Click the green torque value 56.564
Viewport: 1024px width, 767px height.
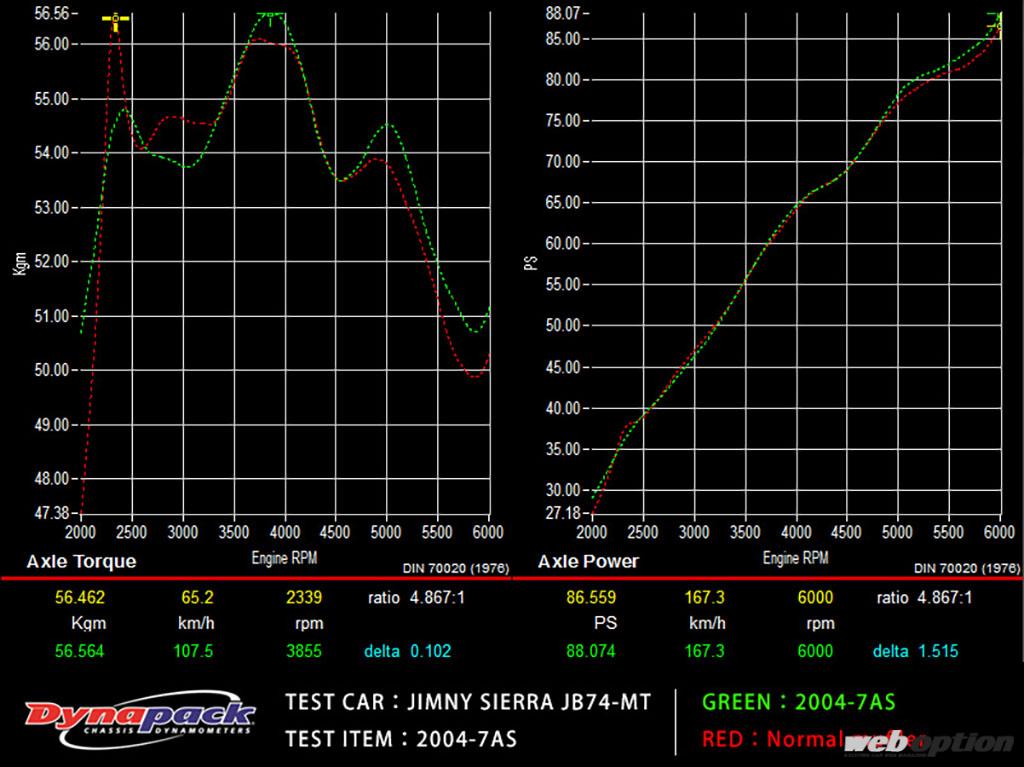[79, 651]
